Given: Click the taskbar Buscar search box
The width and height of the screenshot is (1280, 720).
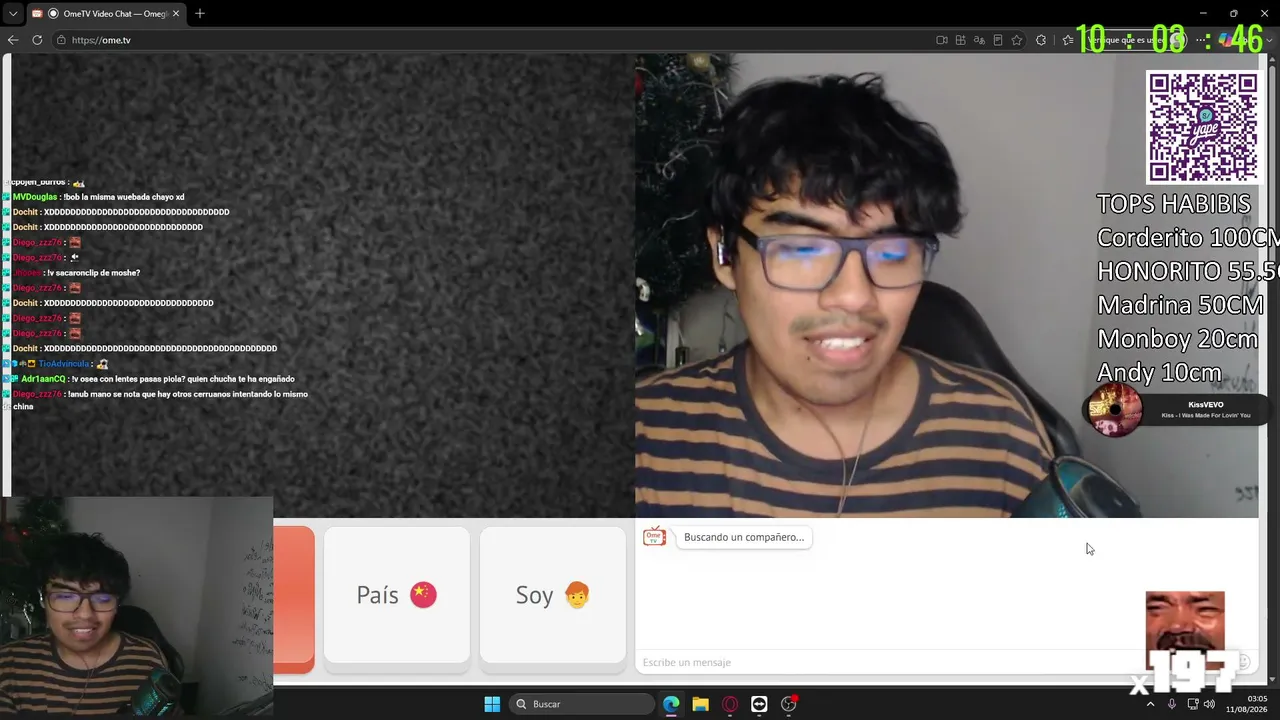Looking at the screenshot, I should [x=580, y=704].
